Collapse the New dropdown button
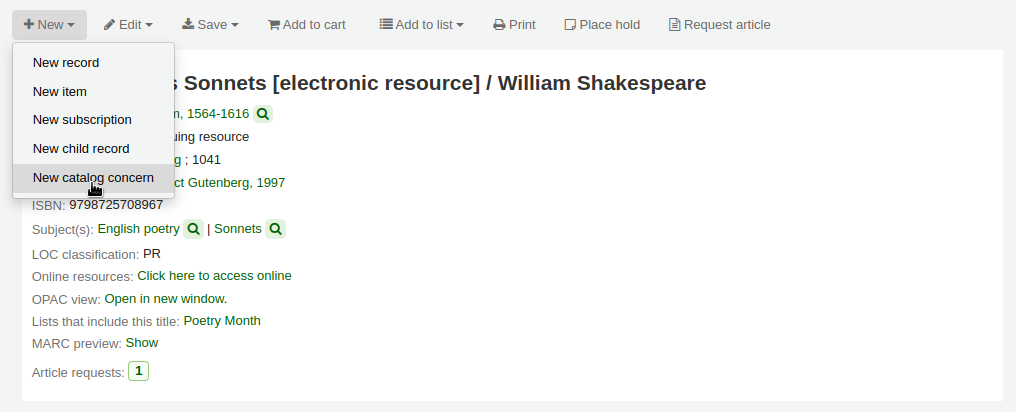Image resolution: width=1016 pixels, height=412 pixels. coord(49,25)
